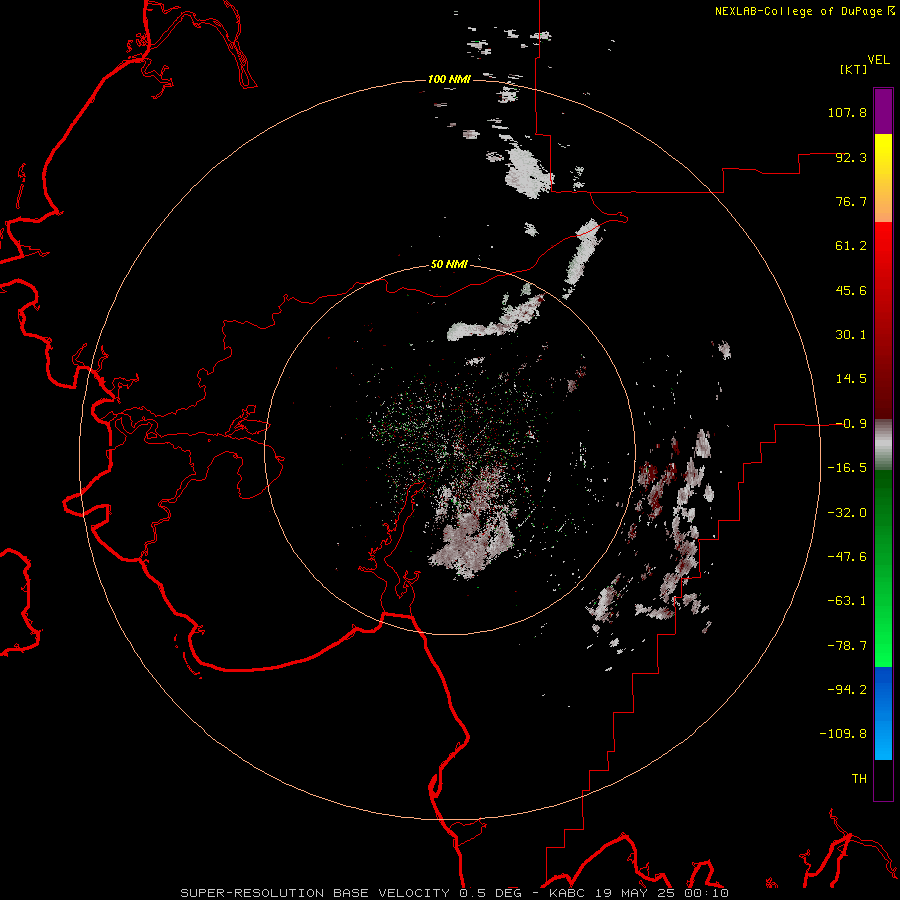Viewport: 900px width, 900px height.
Task: Pick the purple segment of the velocity color bar
Action: [883, 111]
